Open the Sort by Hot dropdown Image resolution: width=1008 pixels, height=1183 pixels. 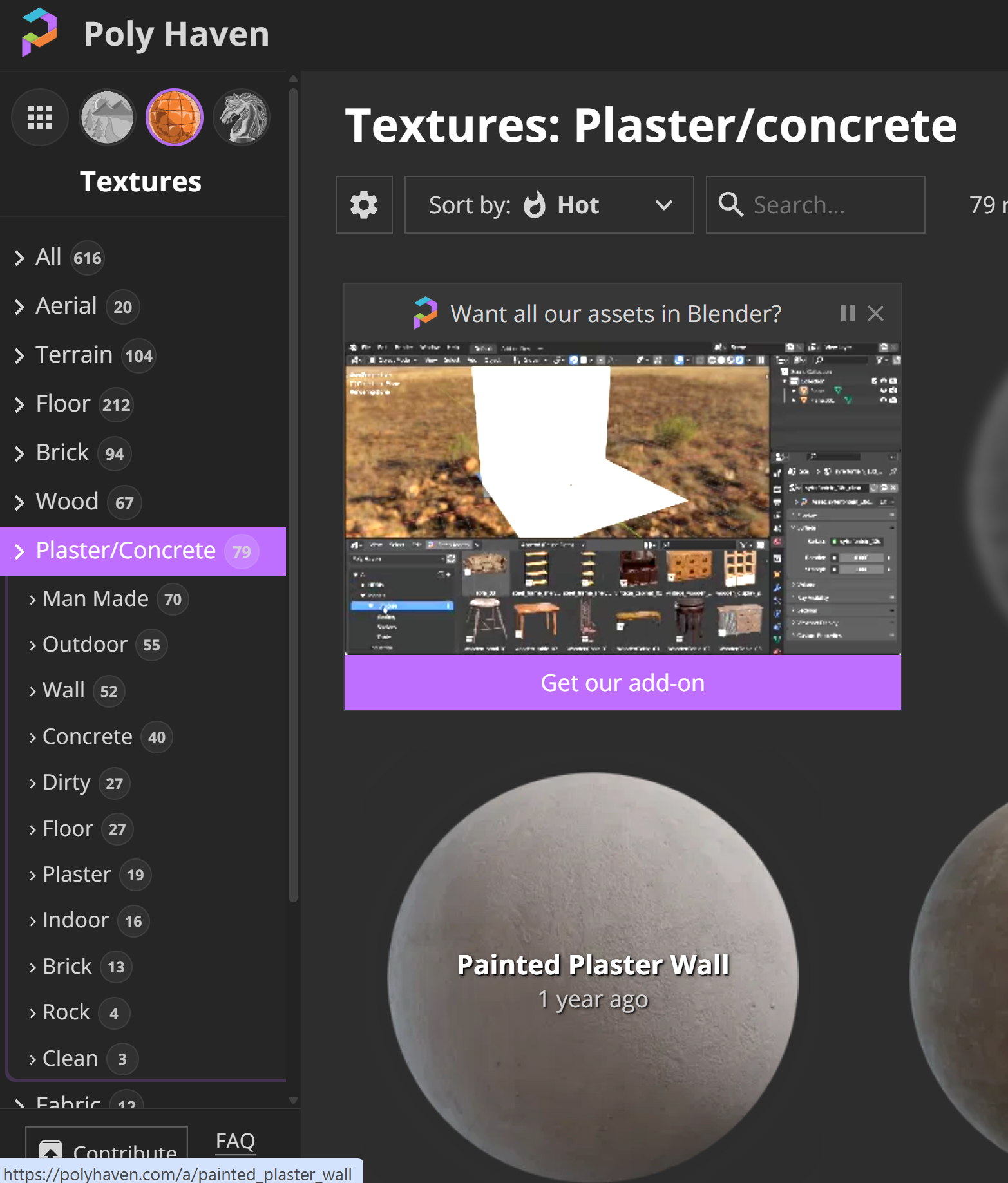549,205
